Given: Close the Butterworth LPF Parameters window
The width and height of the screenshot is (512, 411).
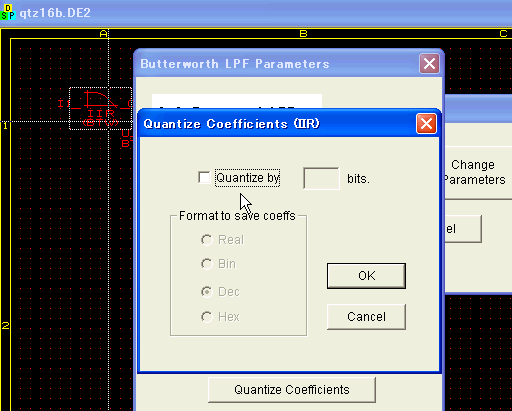Looking at the screenshot, I should coord(429,63).
